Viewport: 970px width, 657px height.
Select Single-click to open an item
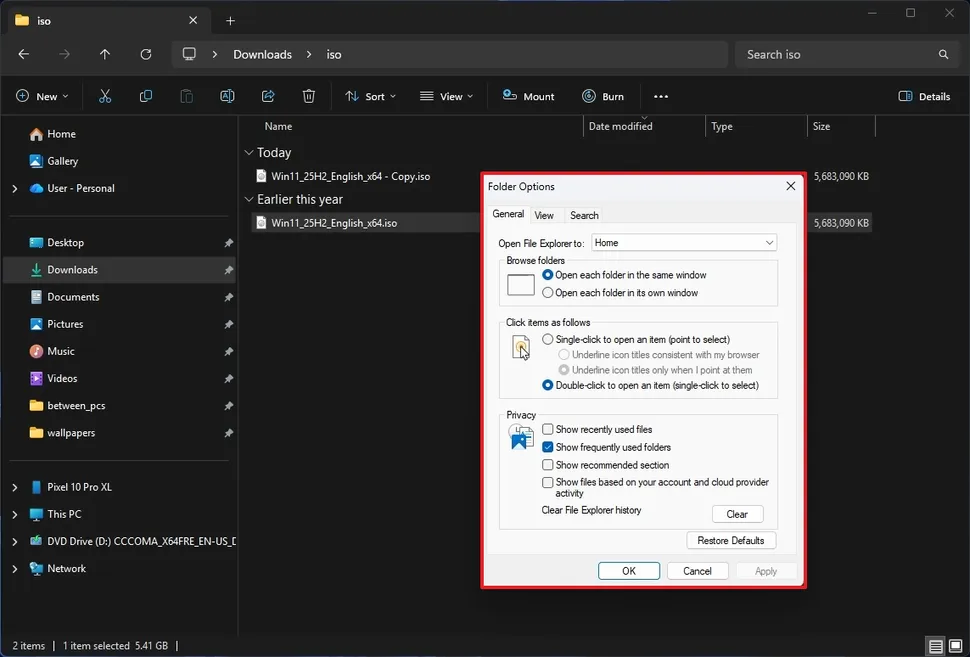click(548, 339)
